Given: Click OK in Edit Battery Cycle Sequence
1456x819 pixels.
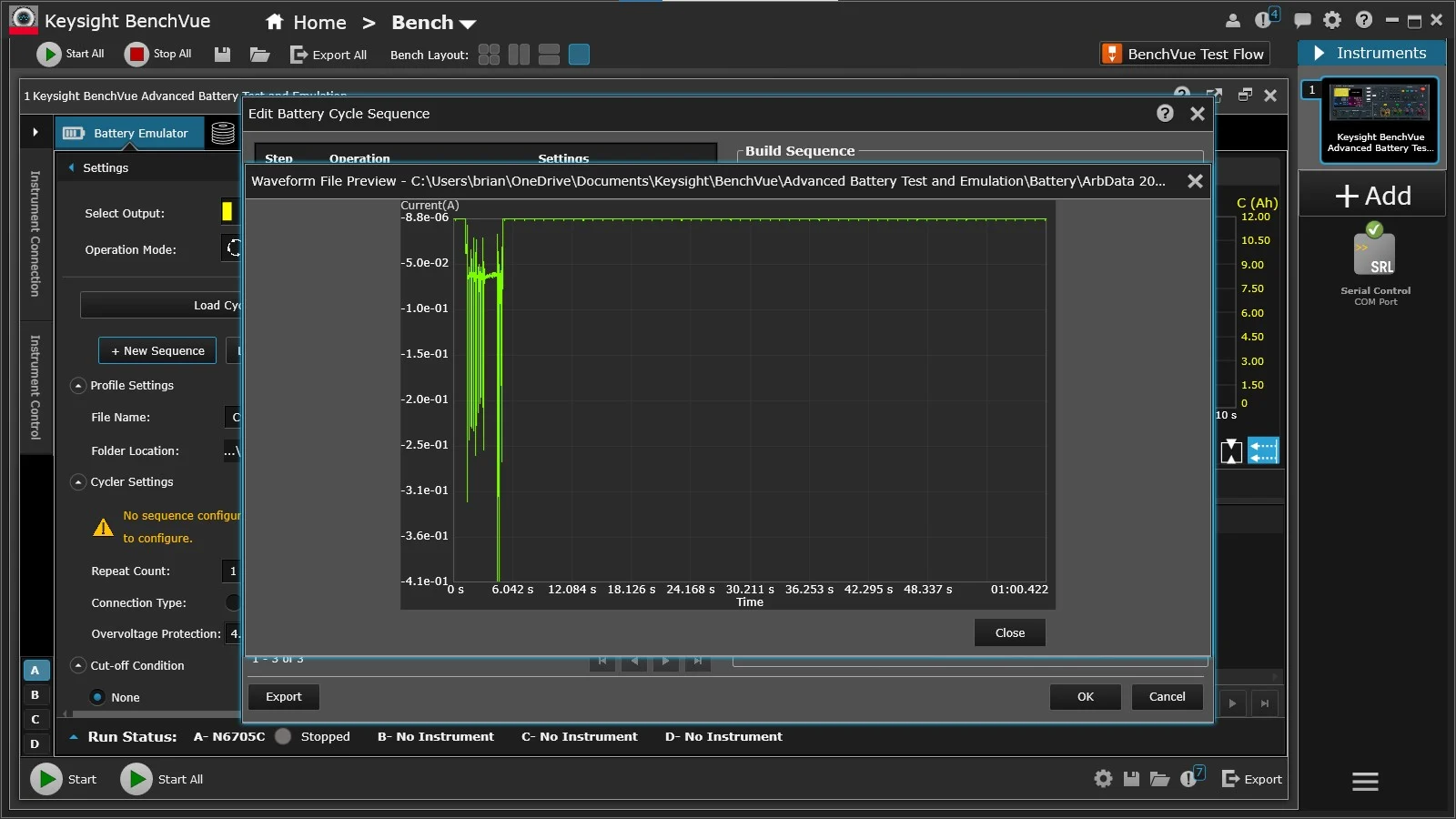Looking at the screenshot, I should (1085, 696).
